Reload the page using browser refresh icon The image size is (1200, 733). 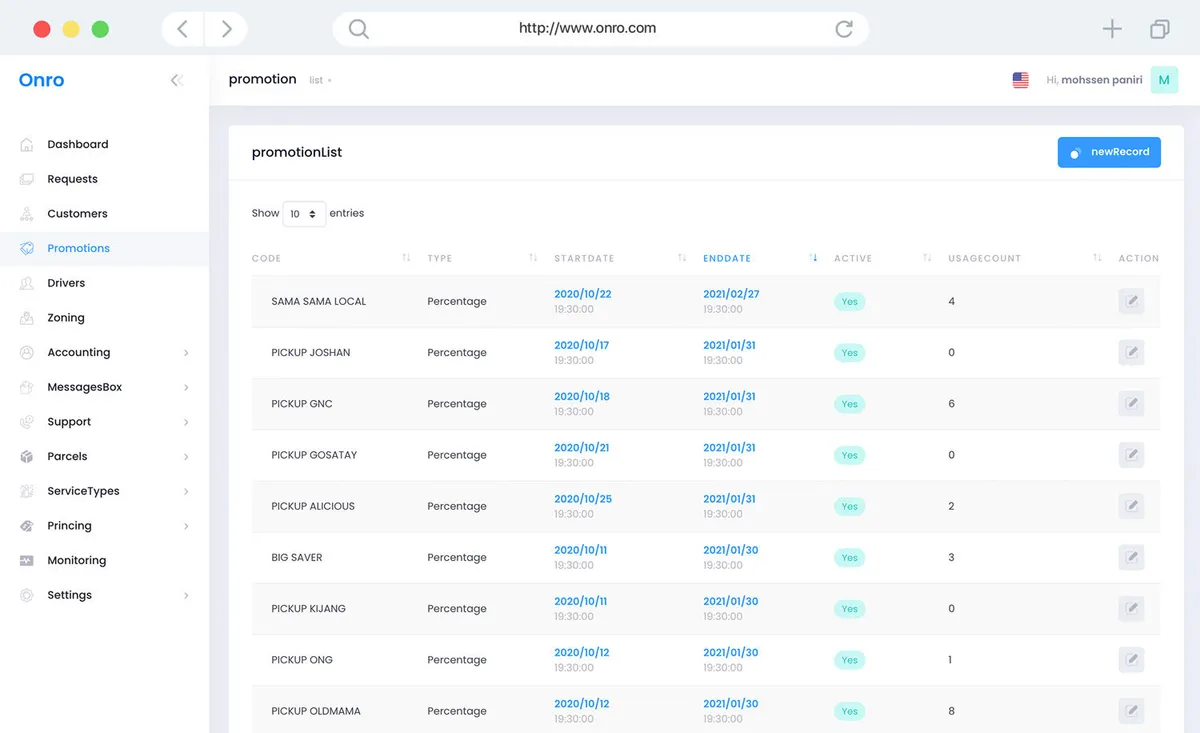coord(844,29)
